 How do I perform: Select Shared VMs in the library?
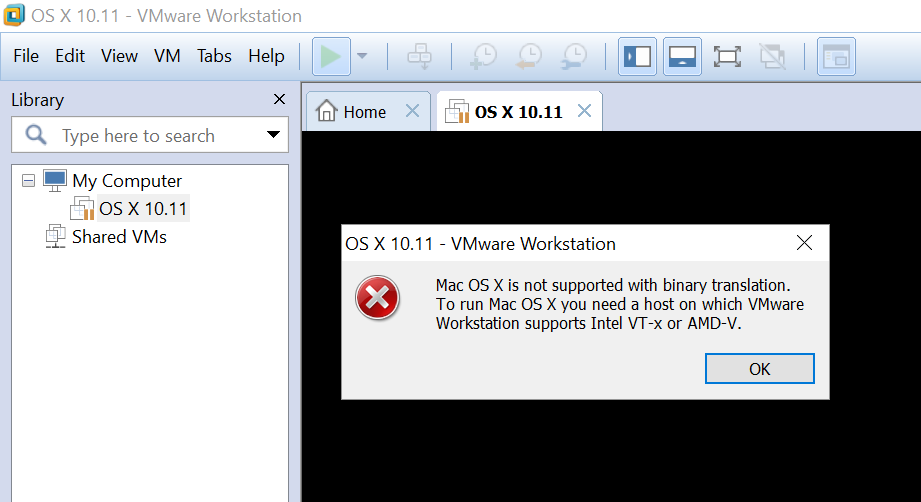click(x=119, y=237)
